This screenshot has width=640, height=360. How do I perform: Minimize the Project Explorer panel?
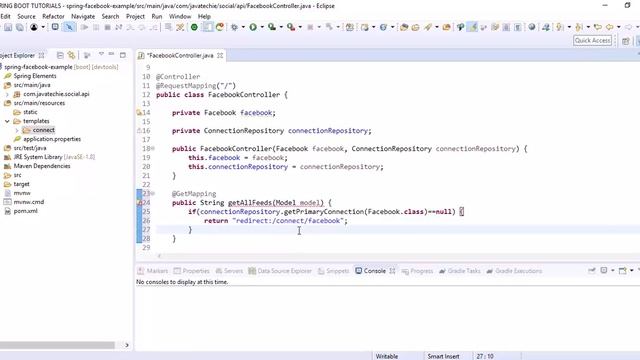pos(111,54)
